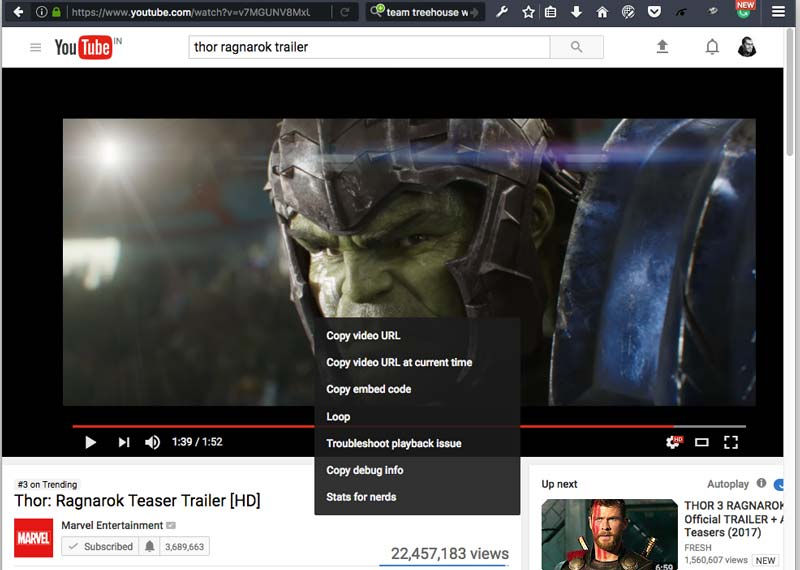Open the Marvel Entertainment channel link
The image size is (800, 570).
point(112,525)
